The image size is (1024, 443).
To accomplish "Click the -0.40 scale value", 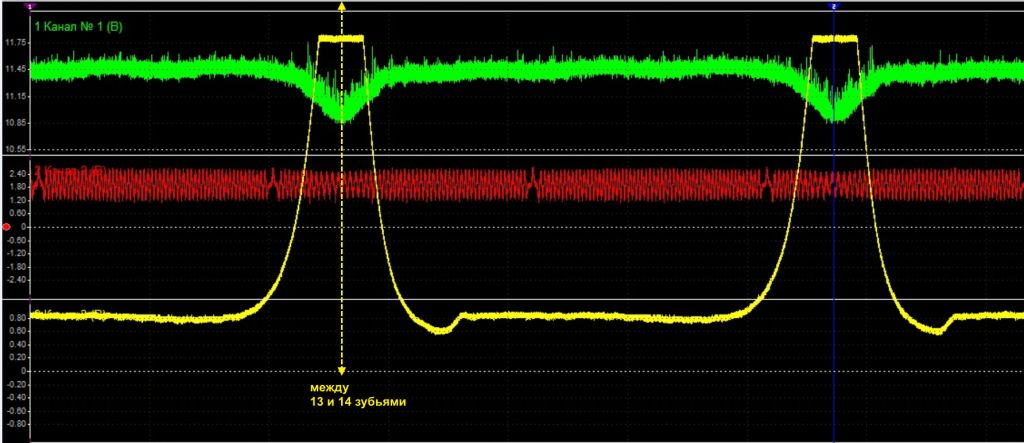I will [x=18, y=397].
